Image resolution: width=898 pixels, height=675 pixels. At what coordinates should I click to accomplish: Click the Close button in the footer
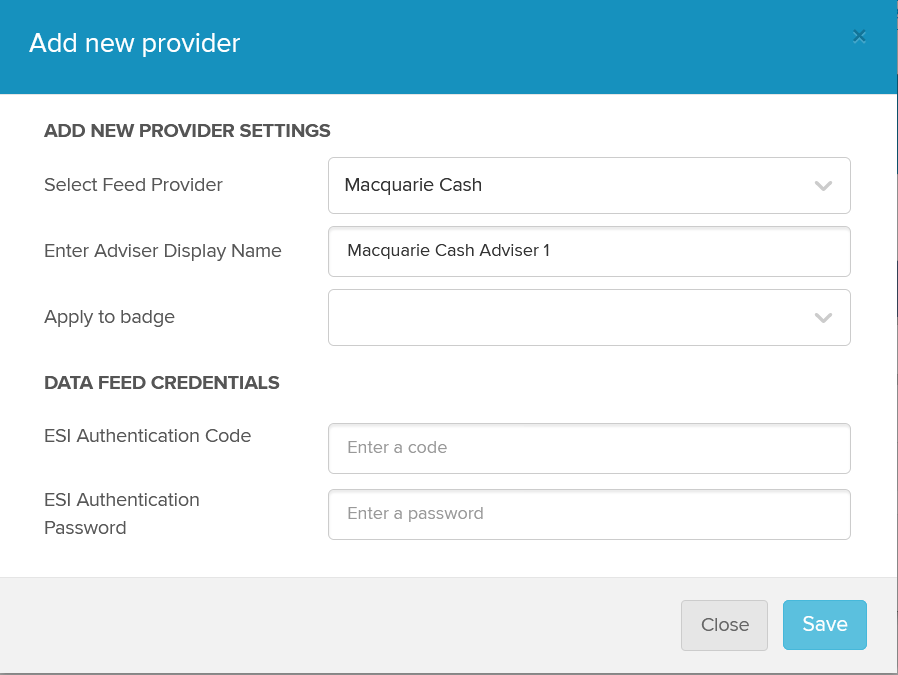[724, 625]
